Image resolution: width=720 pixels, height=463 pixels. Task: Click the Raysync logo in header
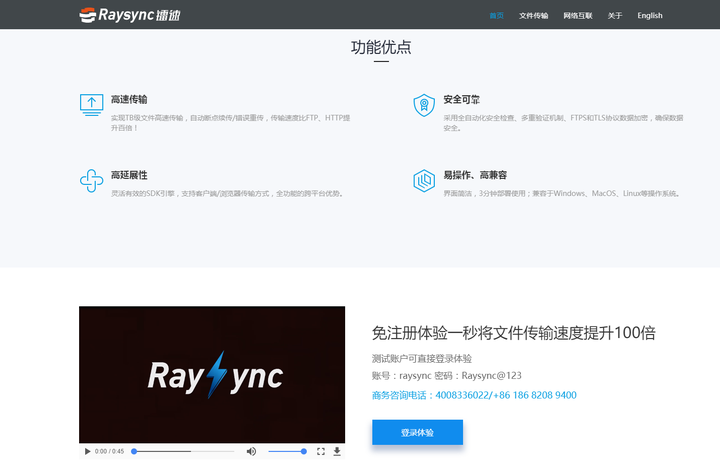[129, 15]
